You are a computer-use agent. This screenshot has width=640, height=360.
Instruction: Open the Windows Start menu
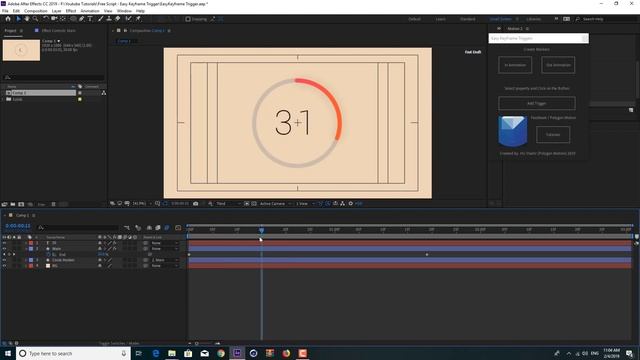point(8,353)
